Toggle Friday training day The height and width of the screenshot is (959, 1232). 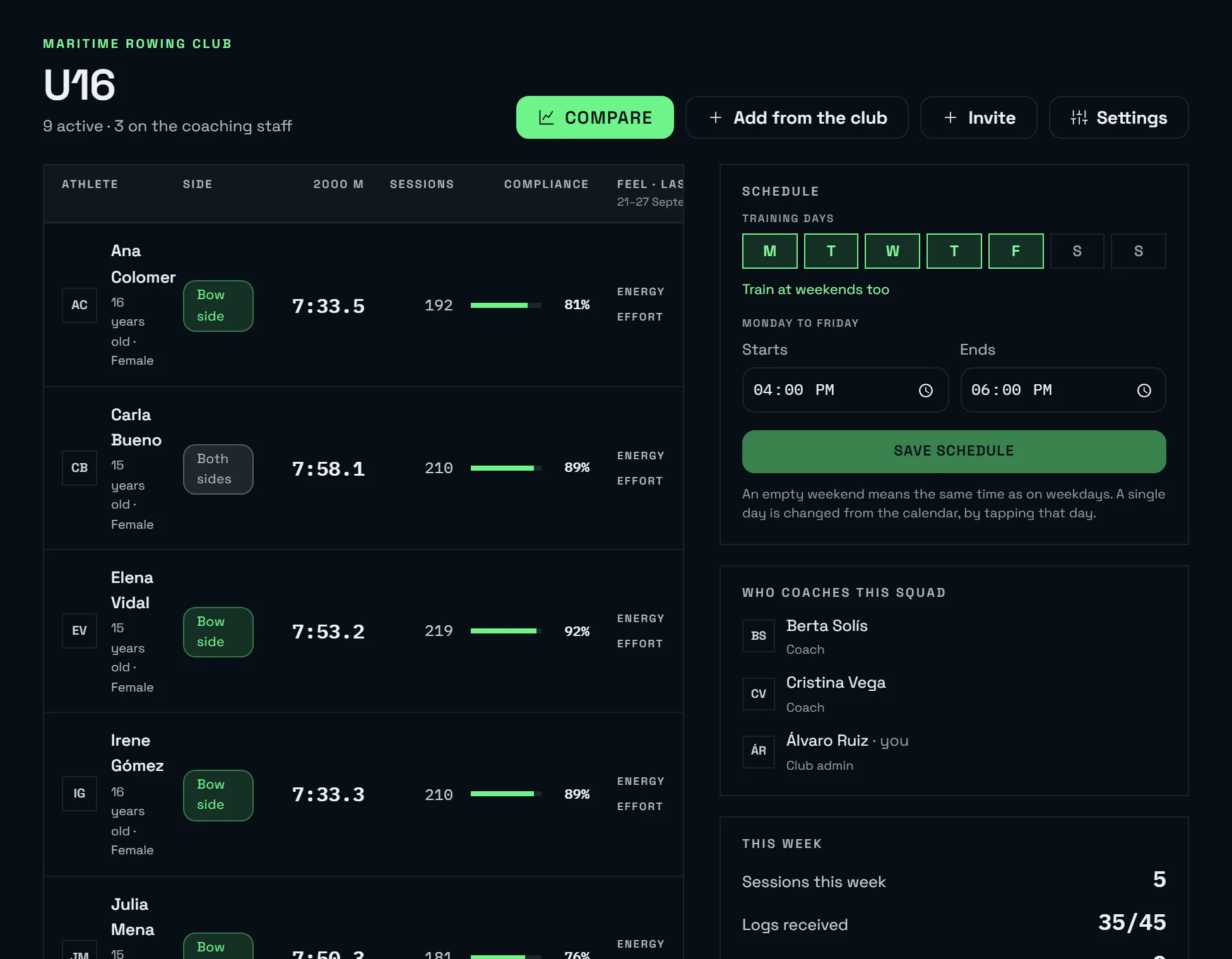(1016, 251)
